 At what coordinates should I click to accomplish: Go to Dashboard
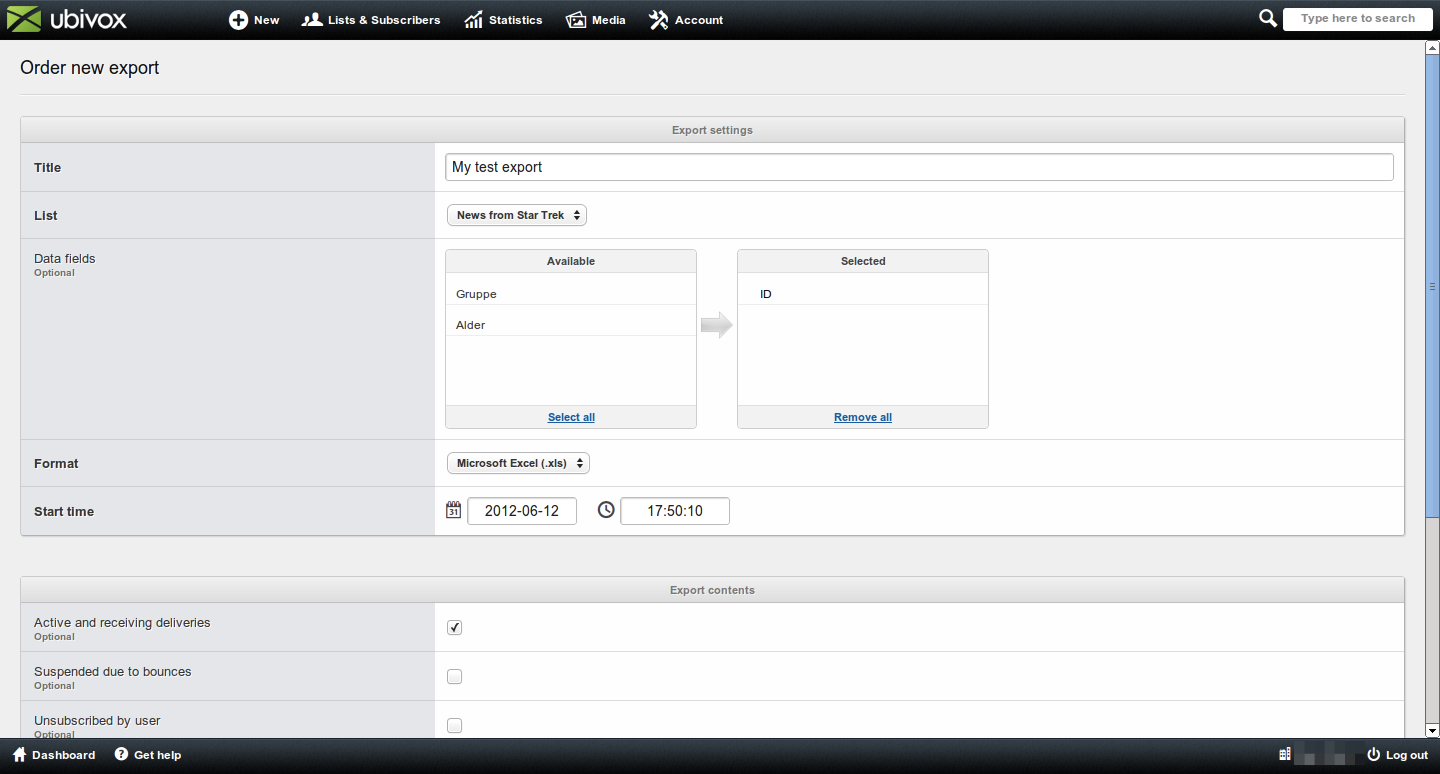tap(54, 755)
